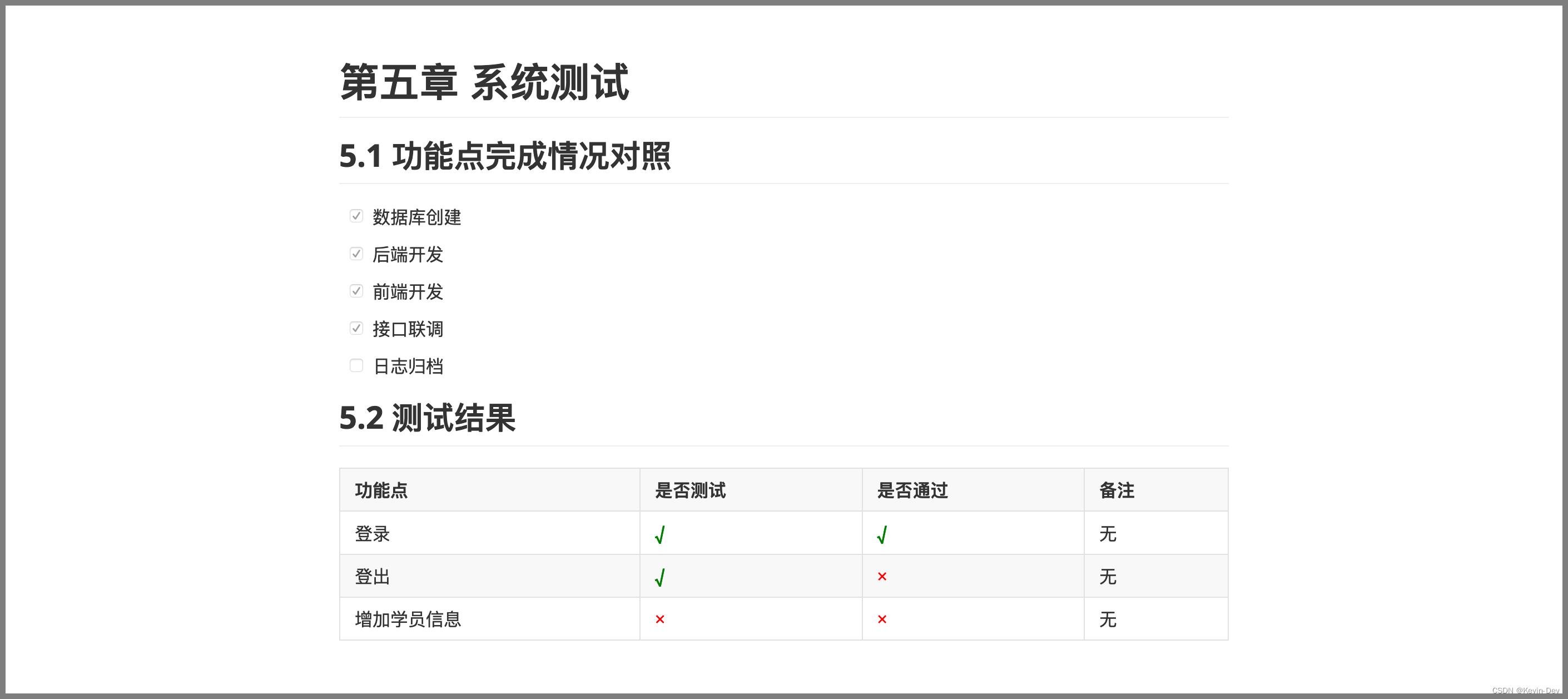1568x699 pixels.
Task: Click green check in 登录 是否测试 cell
Action: (660, 534)
